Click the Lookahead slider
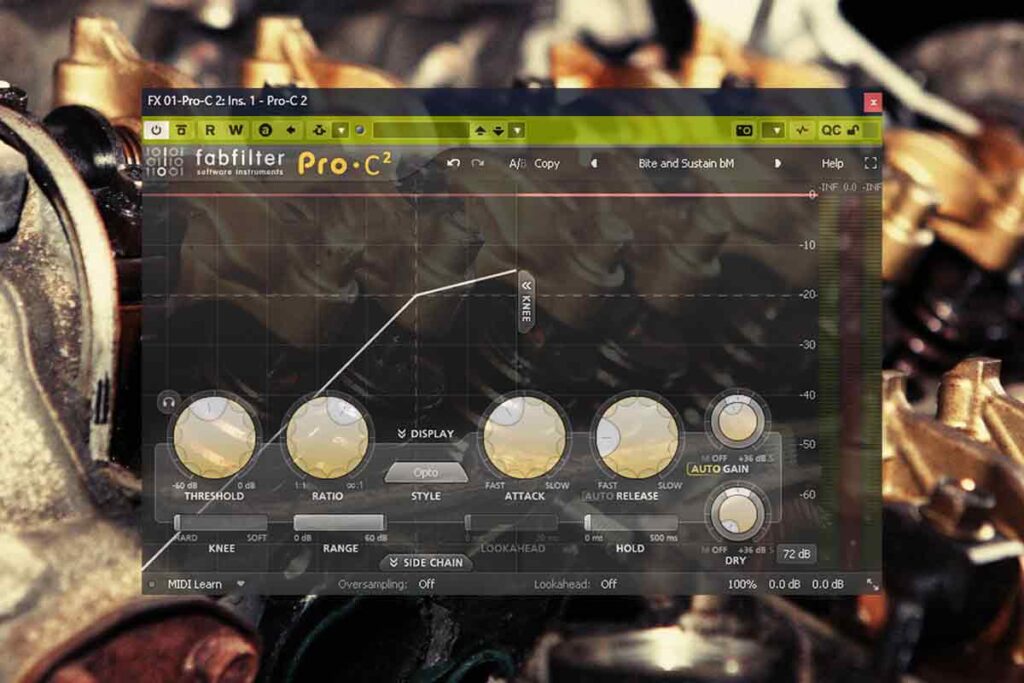The image size is (1024, 683). click(512, 522)
